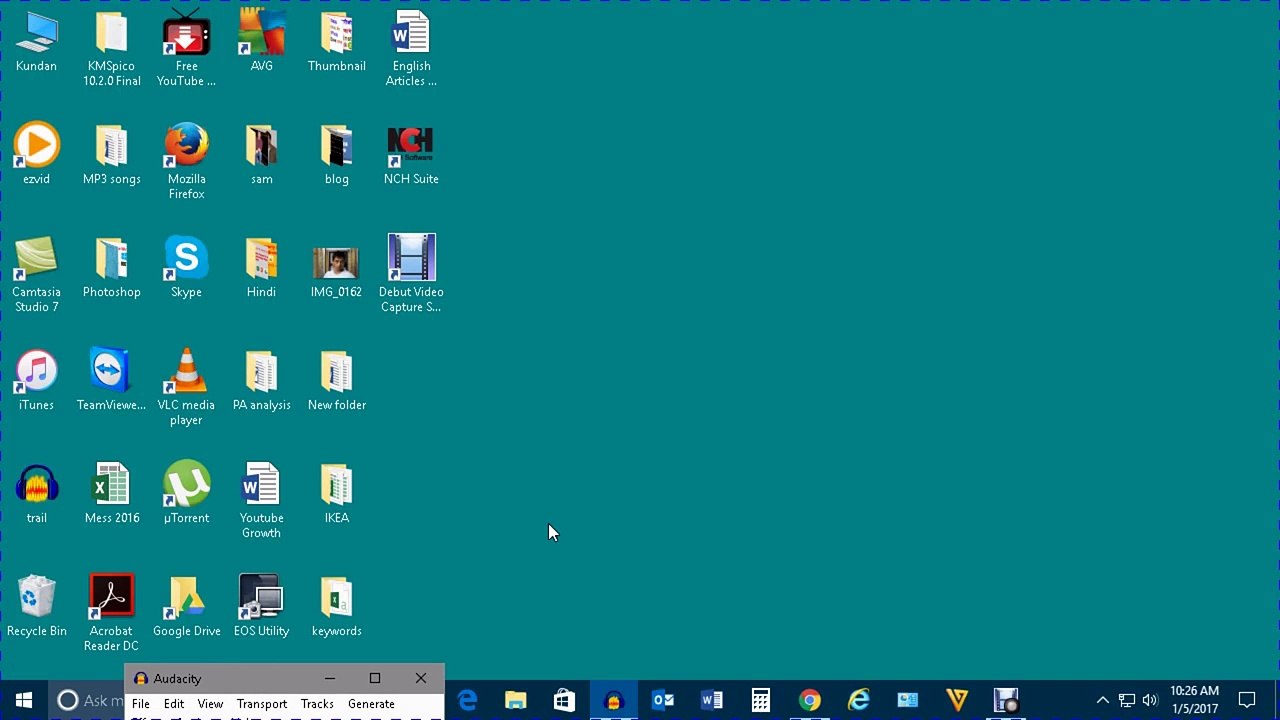The width and height of the screenshot is (1280, 720).
Task: Open the yellow V app on taskbar
Action: pyautogui.click(x=957, y=700)
